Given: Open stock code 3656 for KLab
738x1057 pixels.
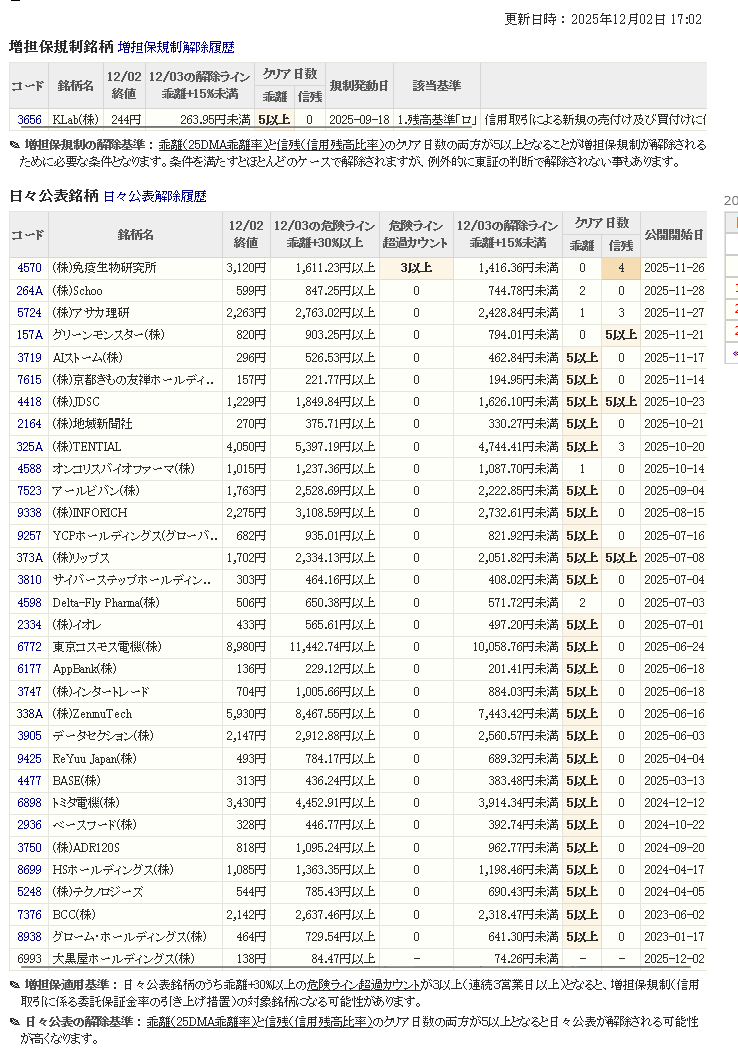Looking at the screenshot, I should coord(29,120).
